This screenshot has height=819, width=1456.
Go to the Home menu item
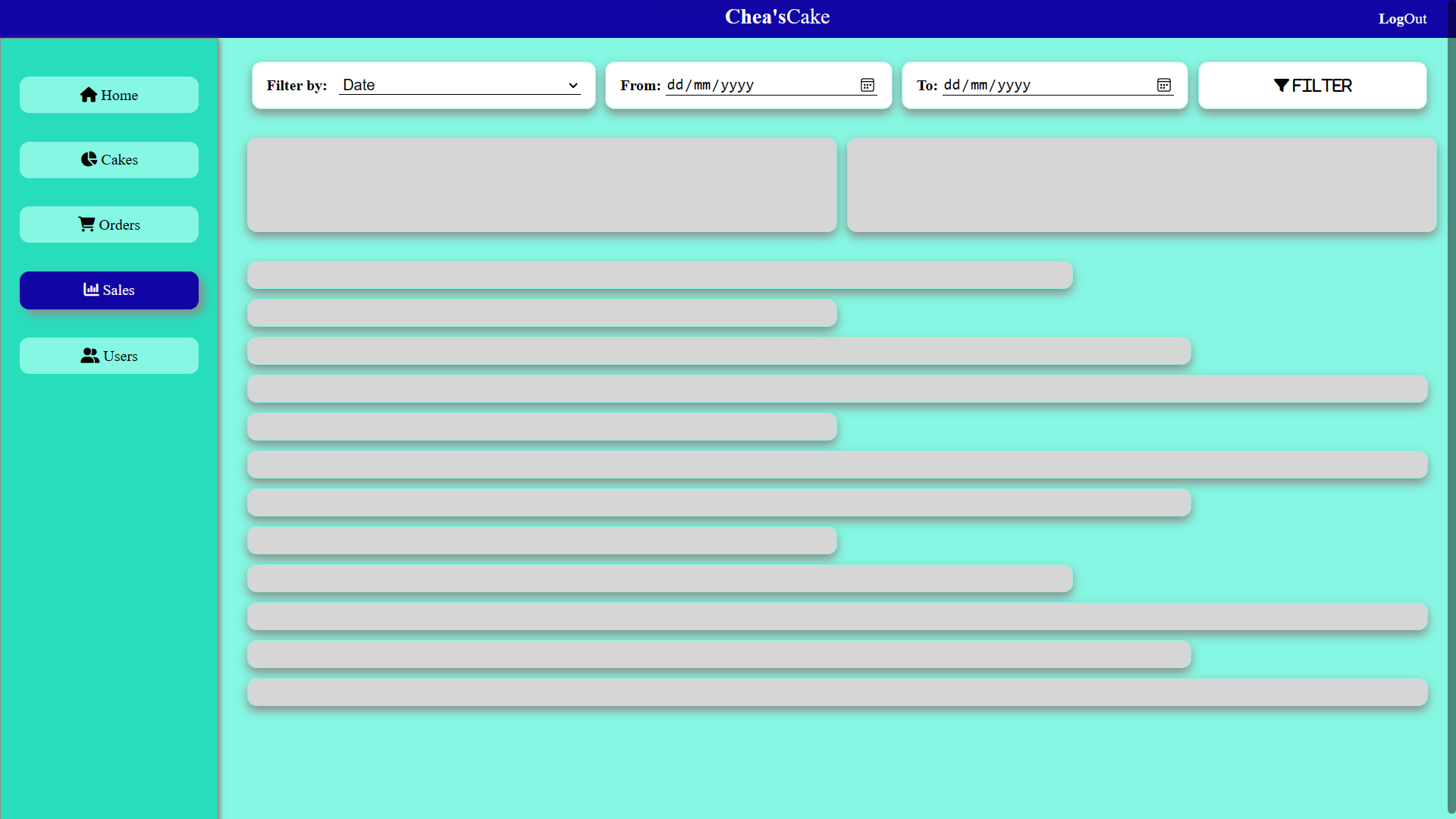109,95
